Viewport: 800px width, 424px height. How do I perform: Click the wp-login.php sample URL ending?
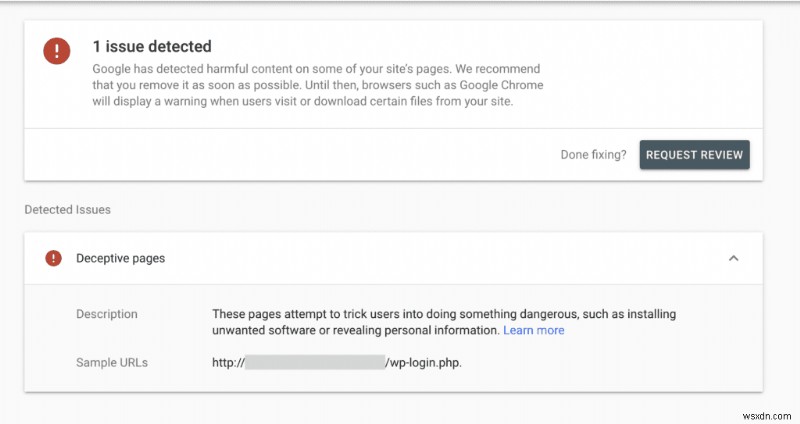point(424,362)
